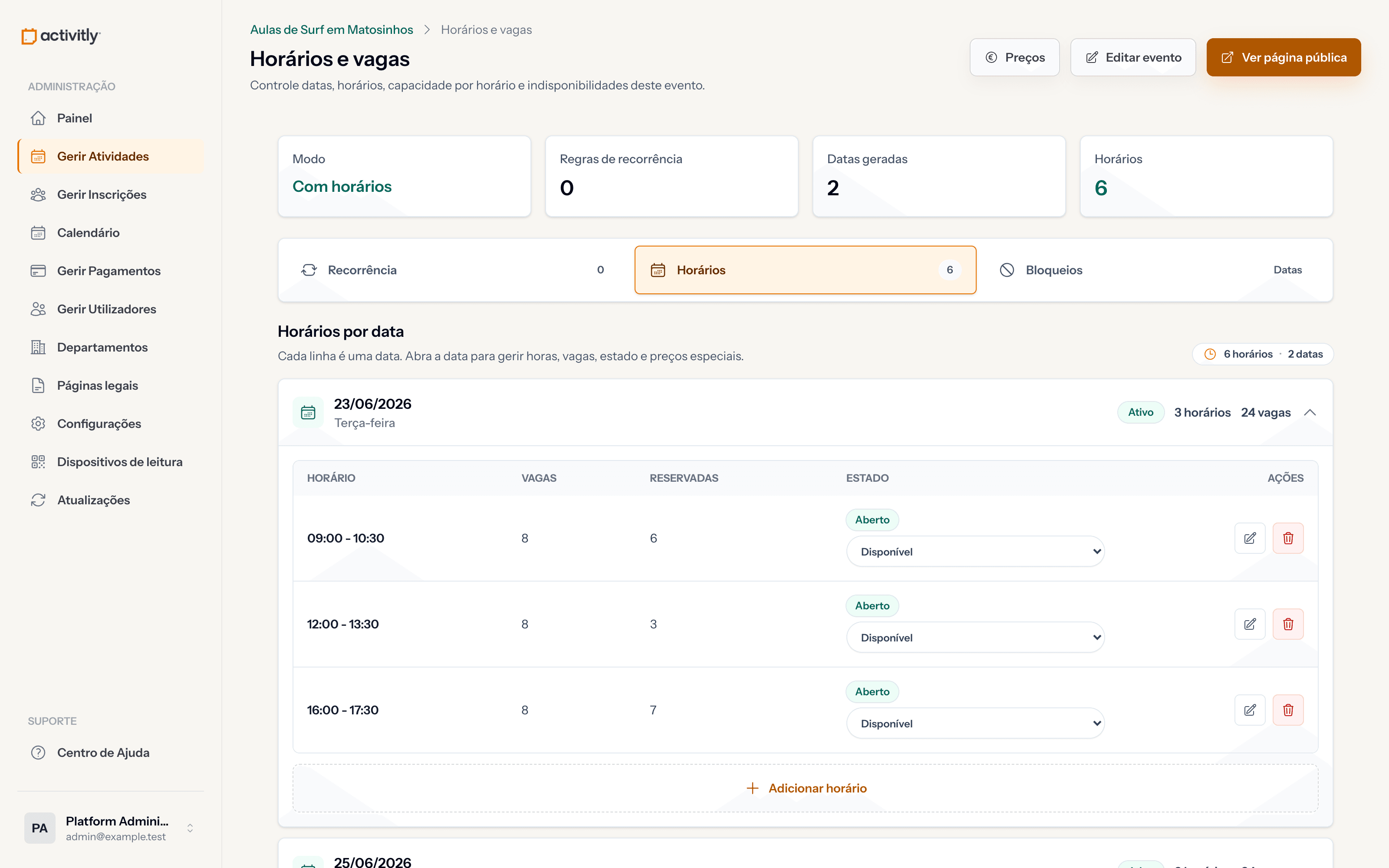Viewport: 1389px width, 868px height.
Task: Click the Ativo status badge for 23/06/2026
Action: click(1140, 412)
